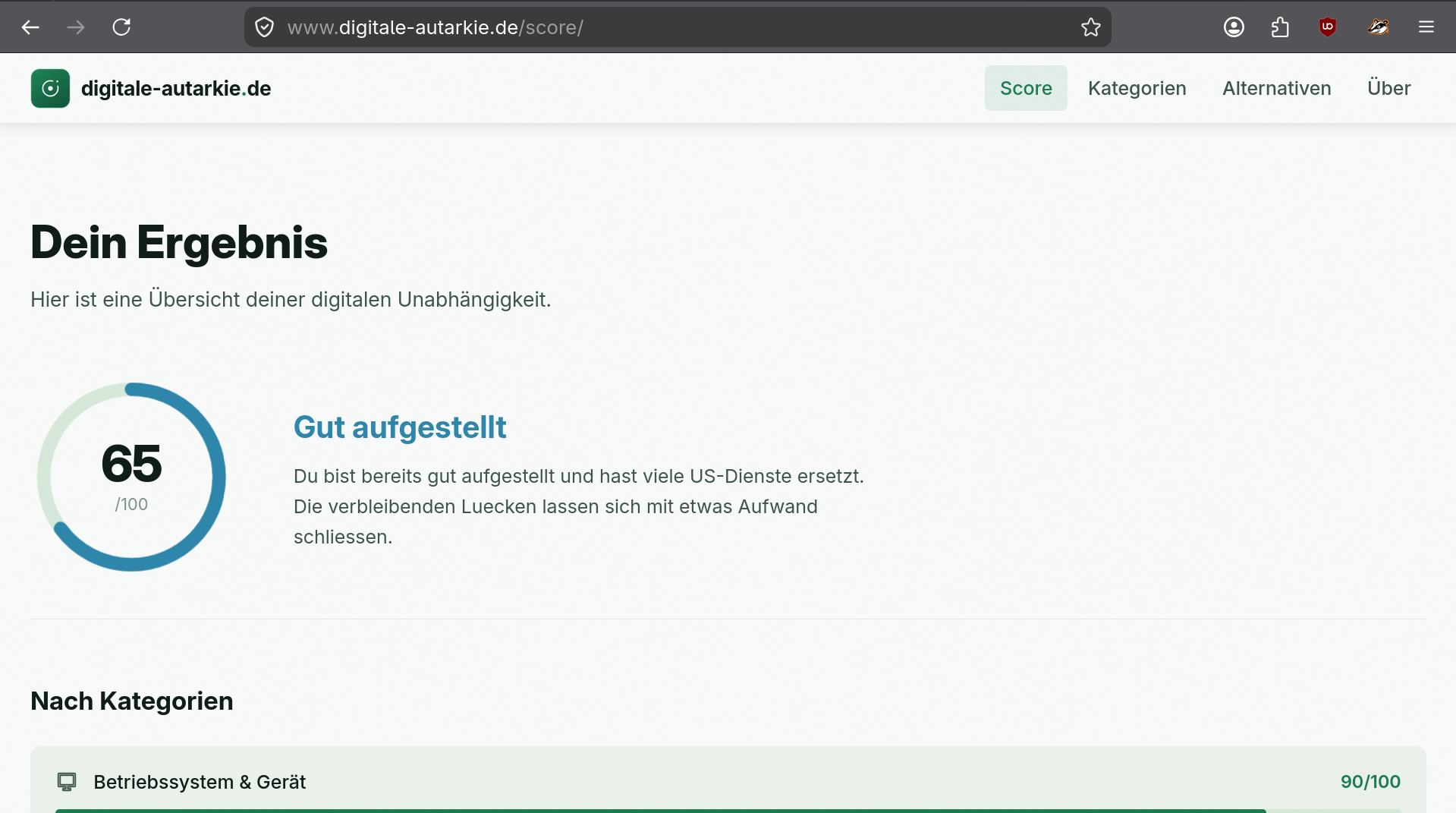Focus the URL address bar

coord(678,27)
